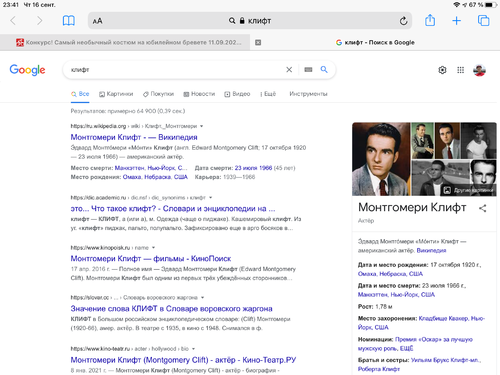
Task: Expand options arrow for slovar.cc result
Action: (202, 297)
